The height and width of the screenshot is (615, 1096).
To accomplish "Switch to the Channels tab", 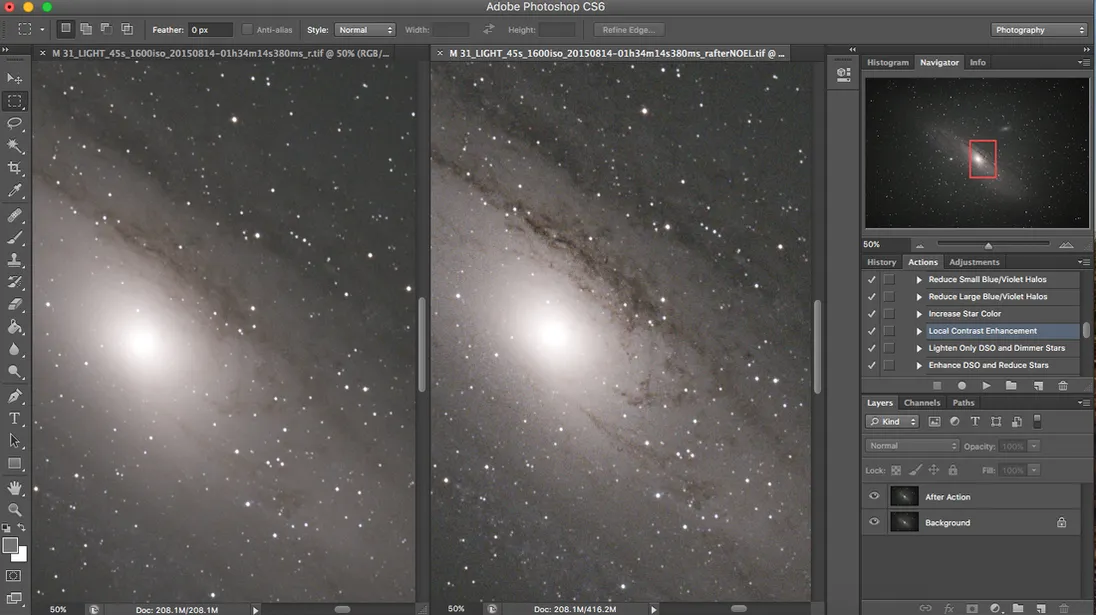I will (921, 403).
